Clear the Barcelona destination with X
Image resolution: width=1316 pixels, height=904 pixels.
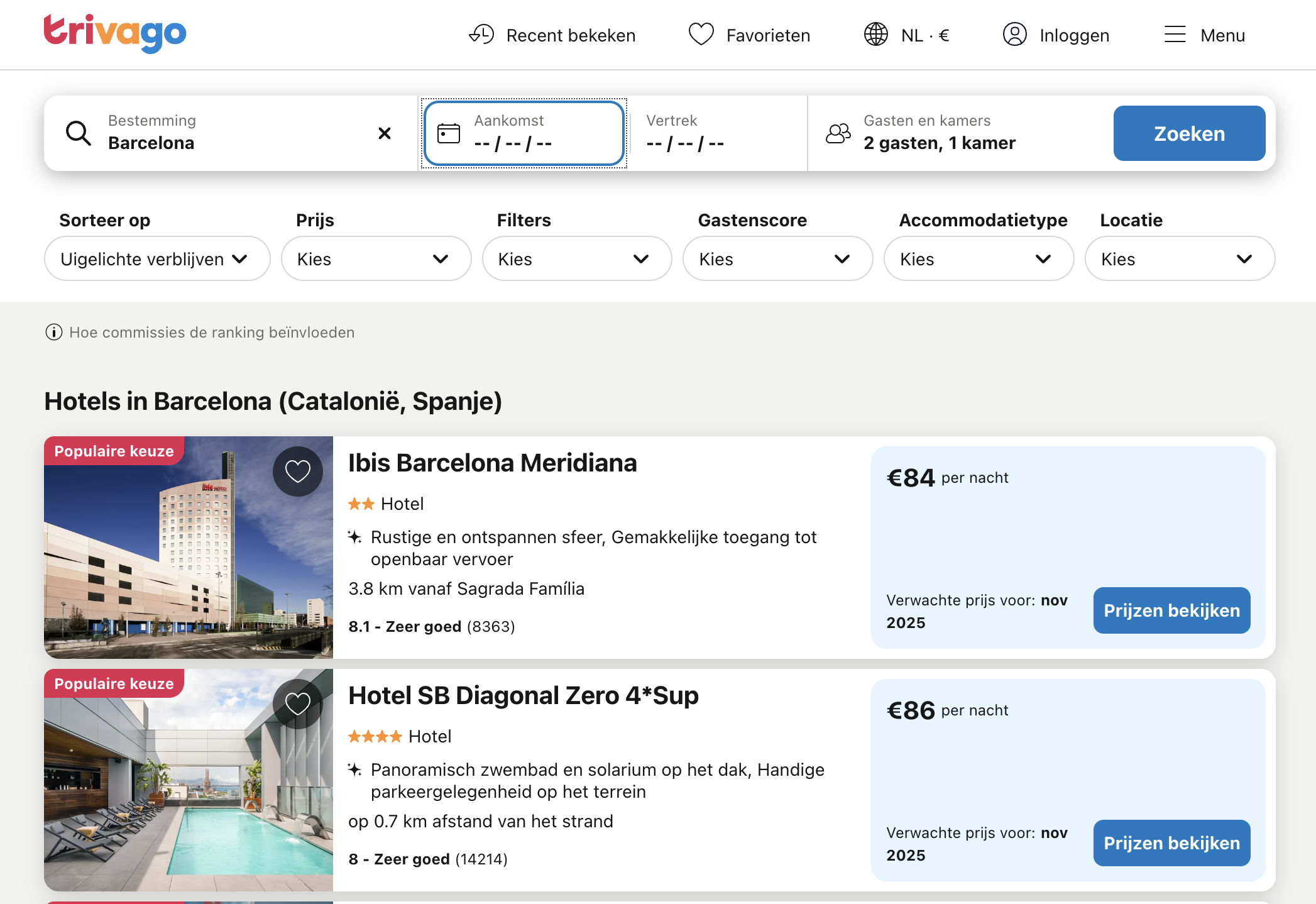coord(385,133)
